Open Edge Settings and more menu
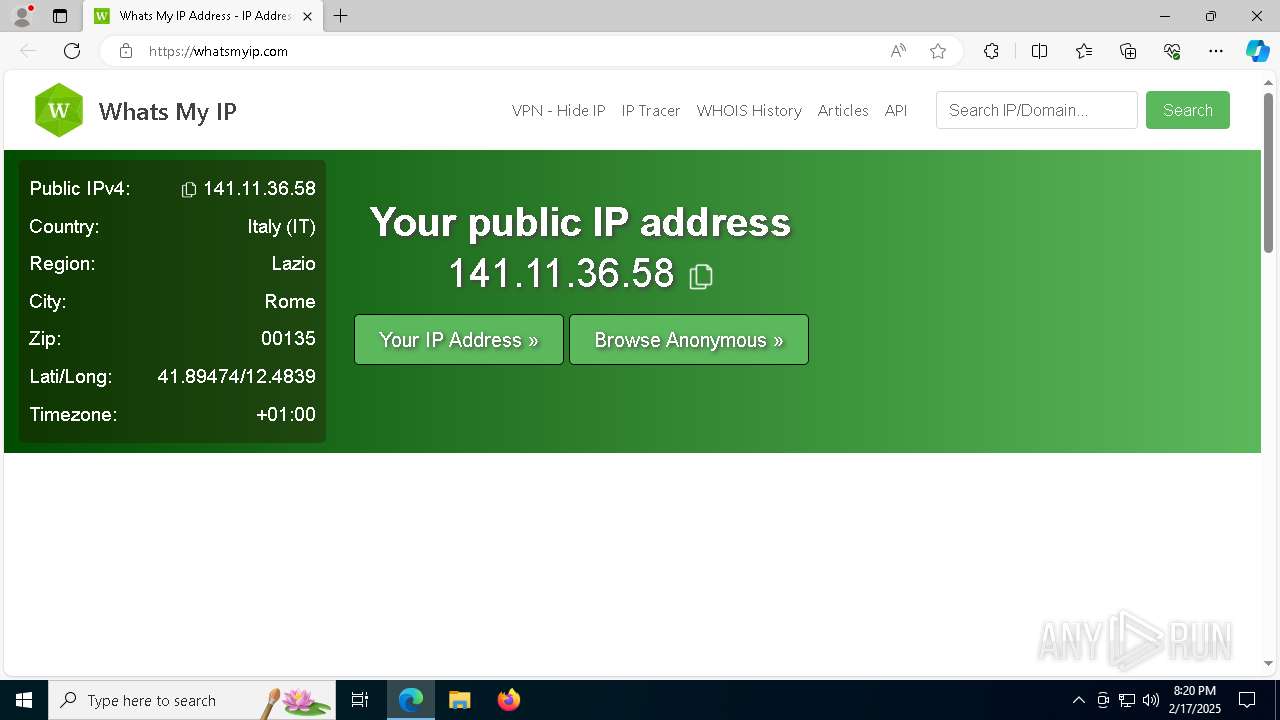 point(1216,51)
